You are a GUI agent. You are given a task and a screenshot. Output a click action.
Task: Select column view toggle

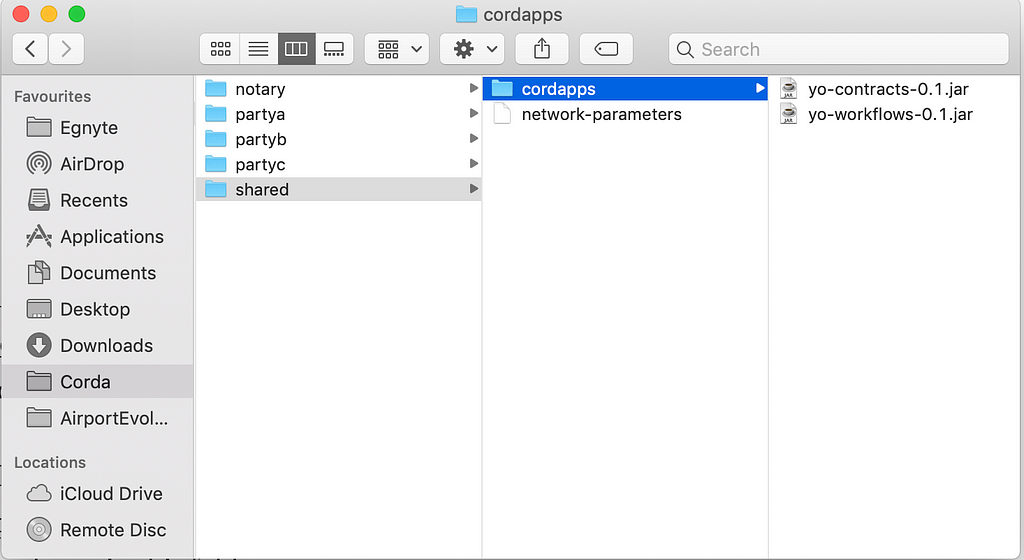[296, 49]
